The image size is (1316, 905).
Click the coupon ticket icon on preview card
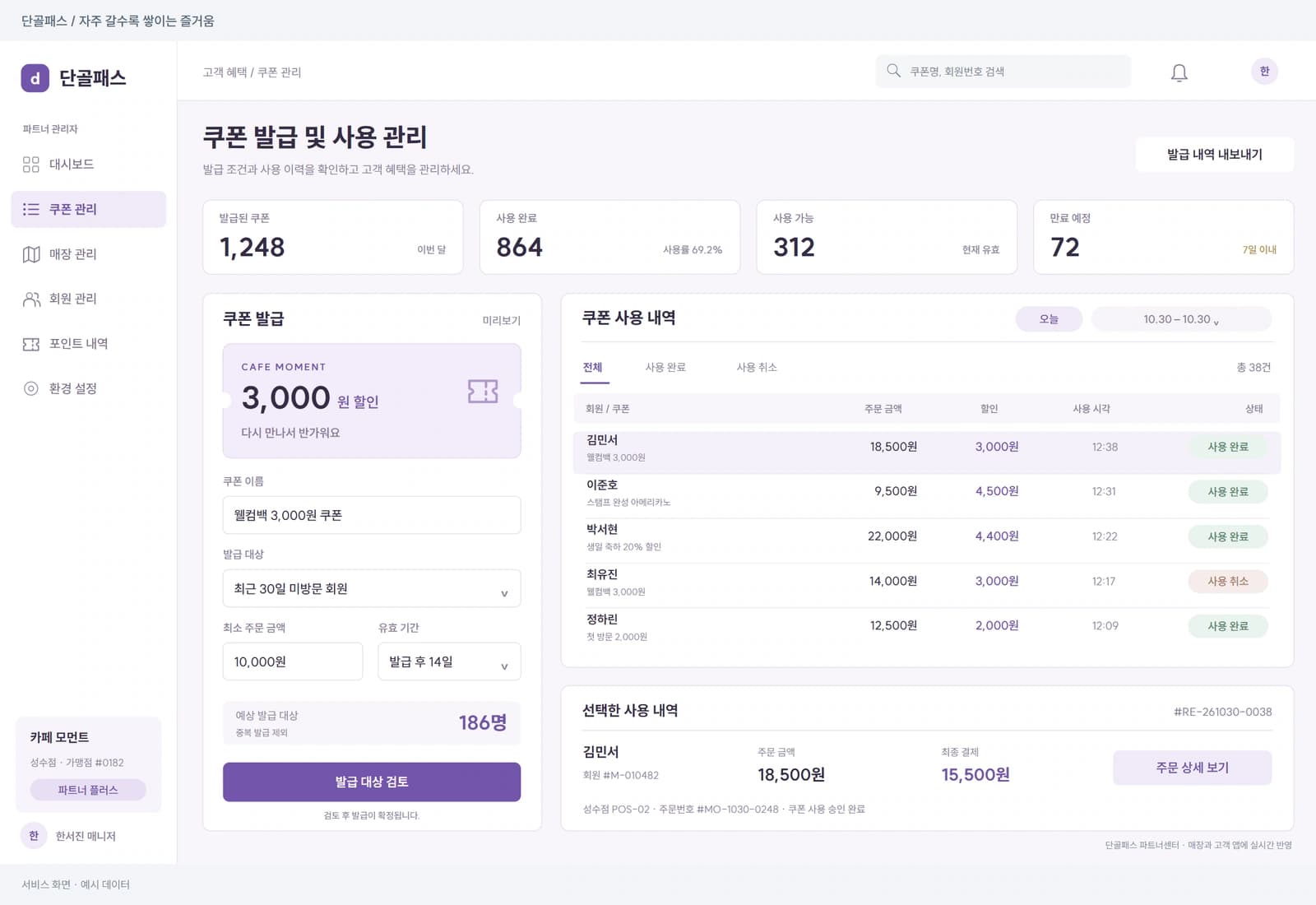(x=483, y=392)
